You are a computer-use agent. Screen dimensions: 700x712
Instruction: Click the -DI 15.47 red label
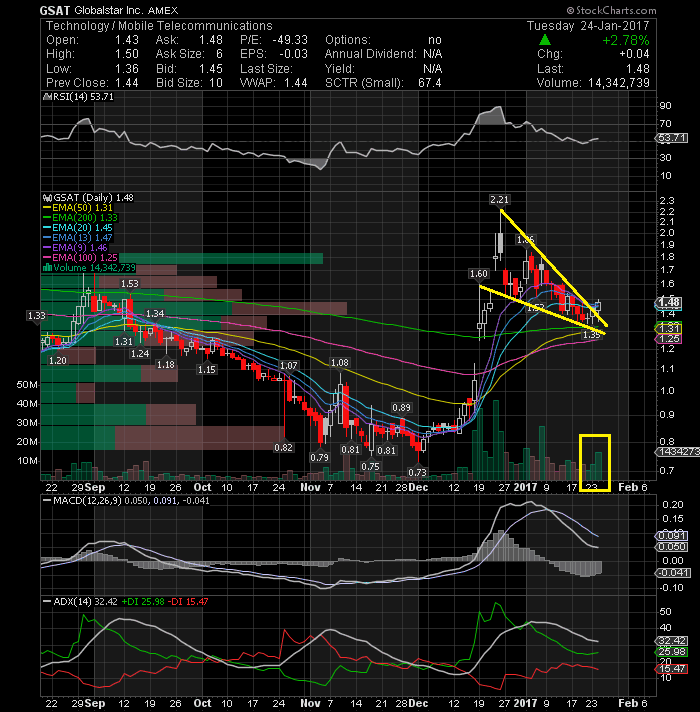[x=188, y=602]
